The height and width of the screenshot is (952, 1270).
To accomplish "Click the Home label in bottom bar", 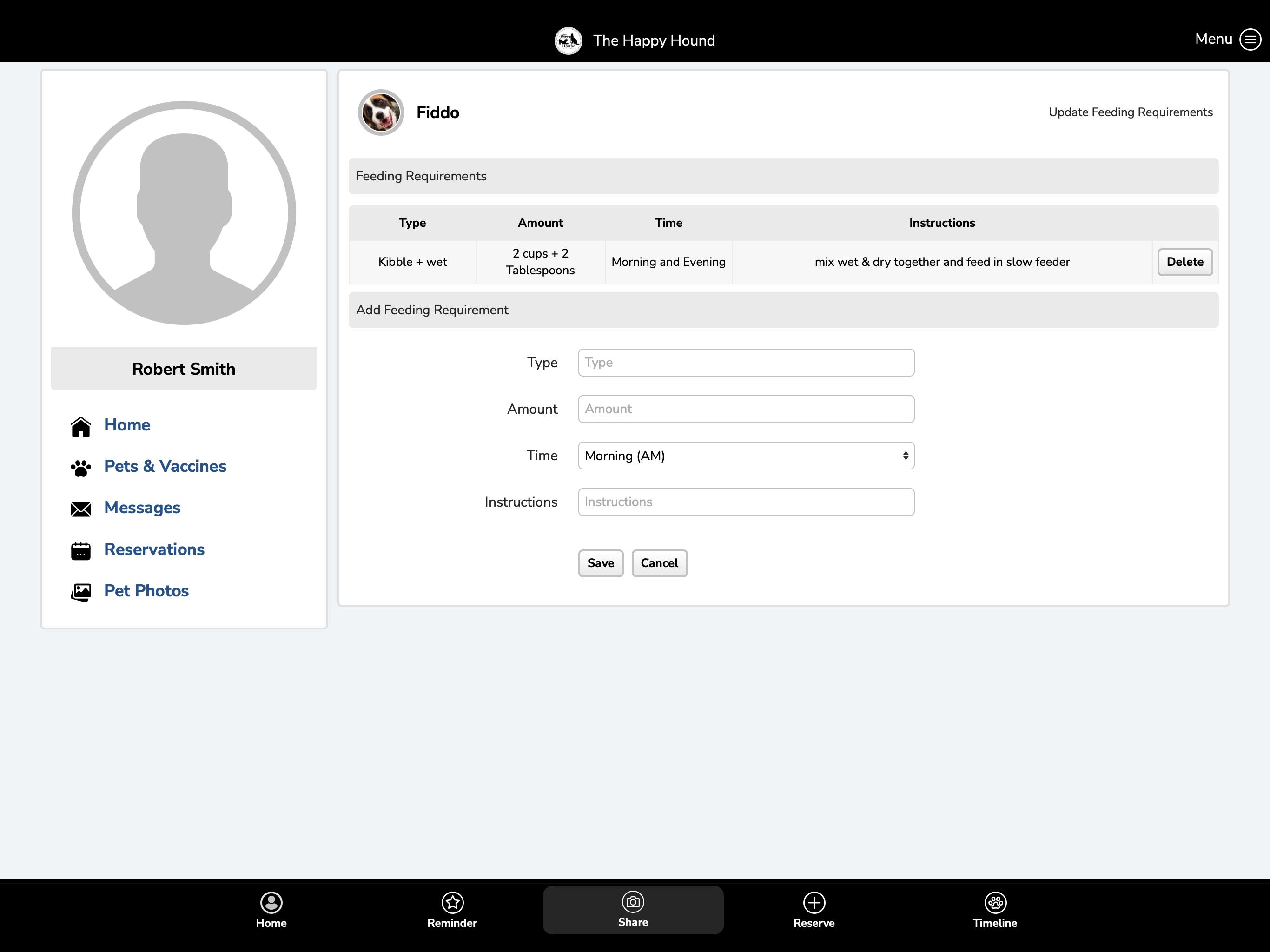I will (271, 923).
